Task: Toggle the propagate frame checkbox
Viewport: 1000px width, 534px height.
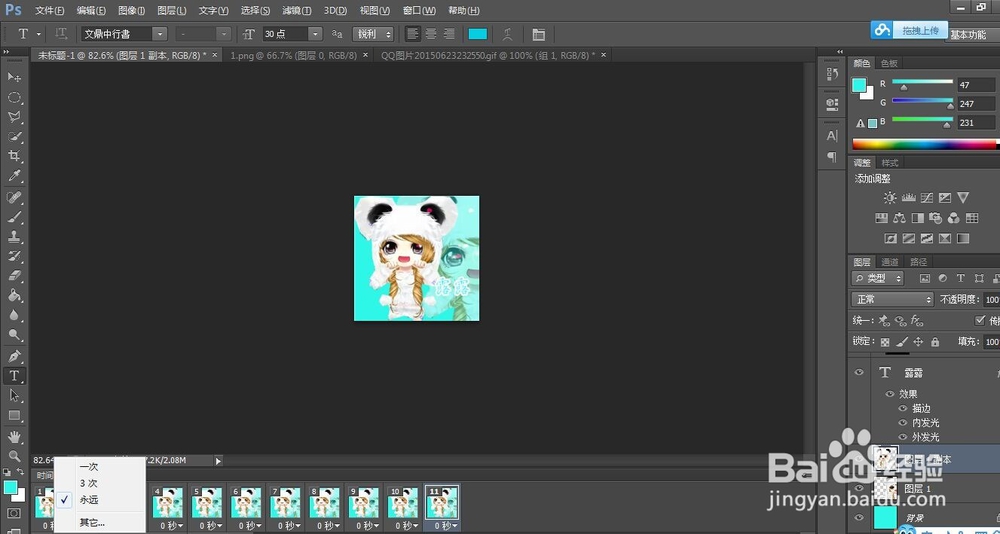Action: (x=980, y=320)
